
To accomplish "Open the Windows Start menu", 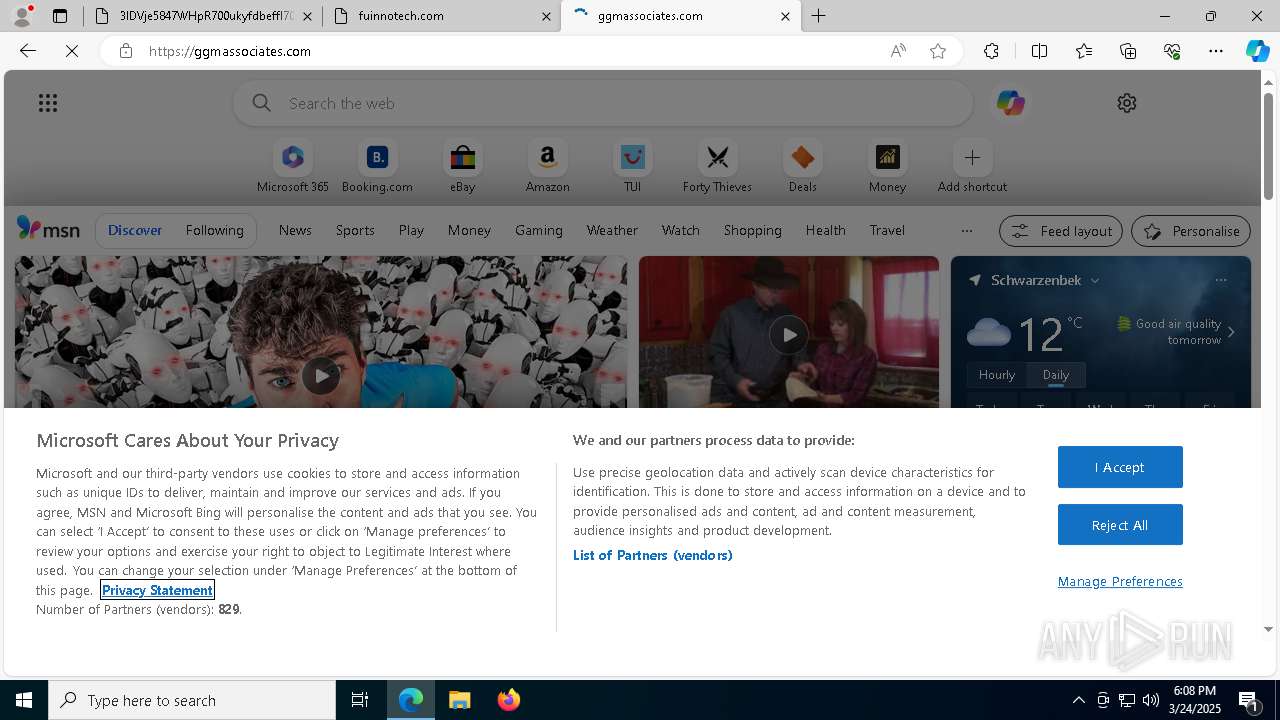I will point(24,700).
